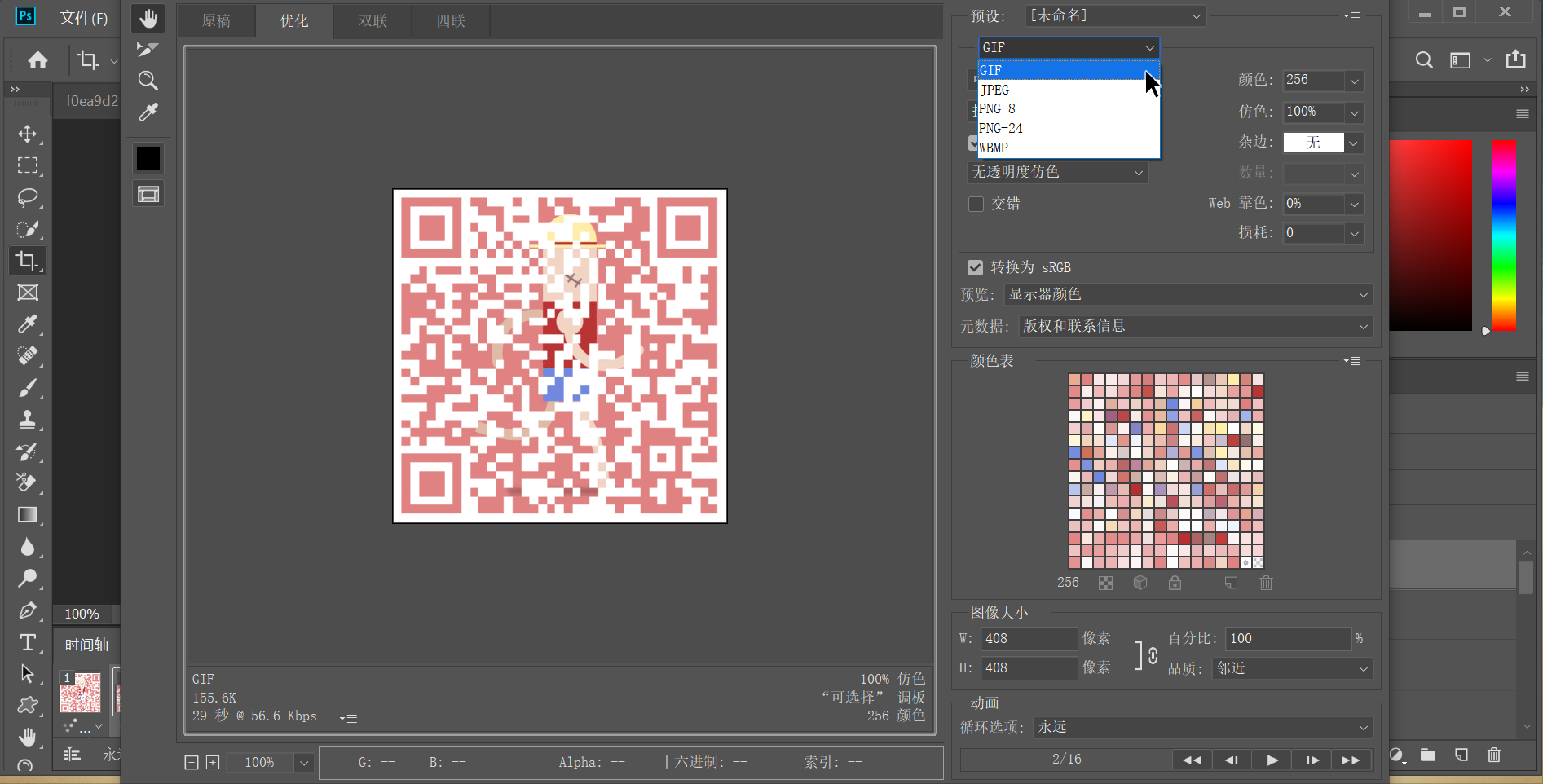The height and width of the screenshot is (784, 1543).
Task: Lock the selected color in color table
Action: tap(1175, 583)
